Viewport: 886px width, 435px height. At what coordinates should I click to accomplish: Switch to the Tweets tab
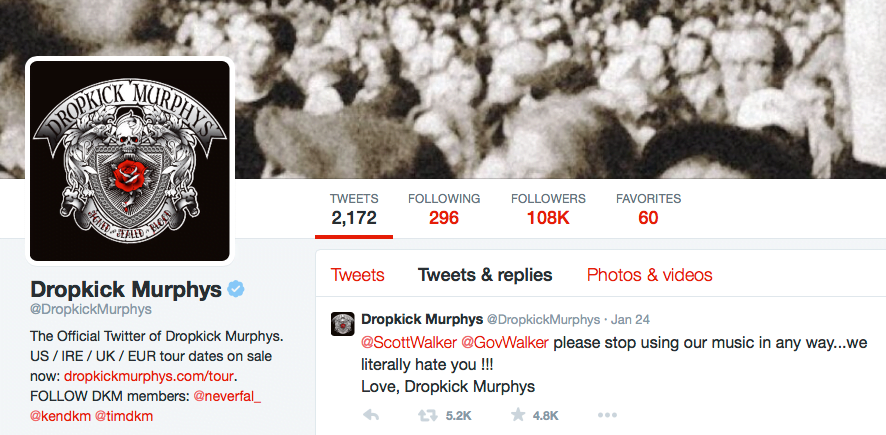[x=358, y=275]
